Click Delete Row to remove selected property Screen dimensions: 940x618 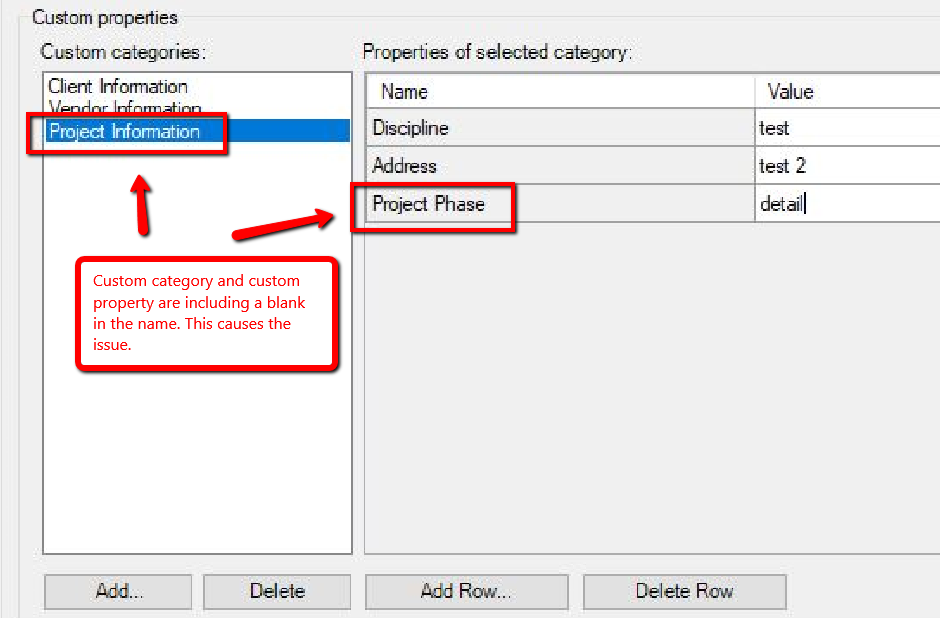pyautogui.click(x=684, y=592)
